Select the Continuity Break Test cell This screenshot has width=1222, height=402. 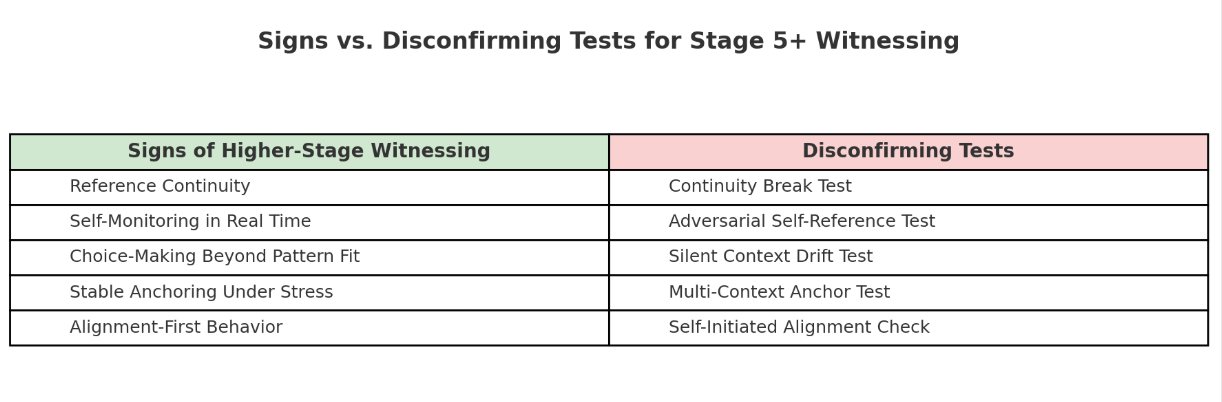coord(760,187)
